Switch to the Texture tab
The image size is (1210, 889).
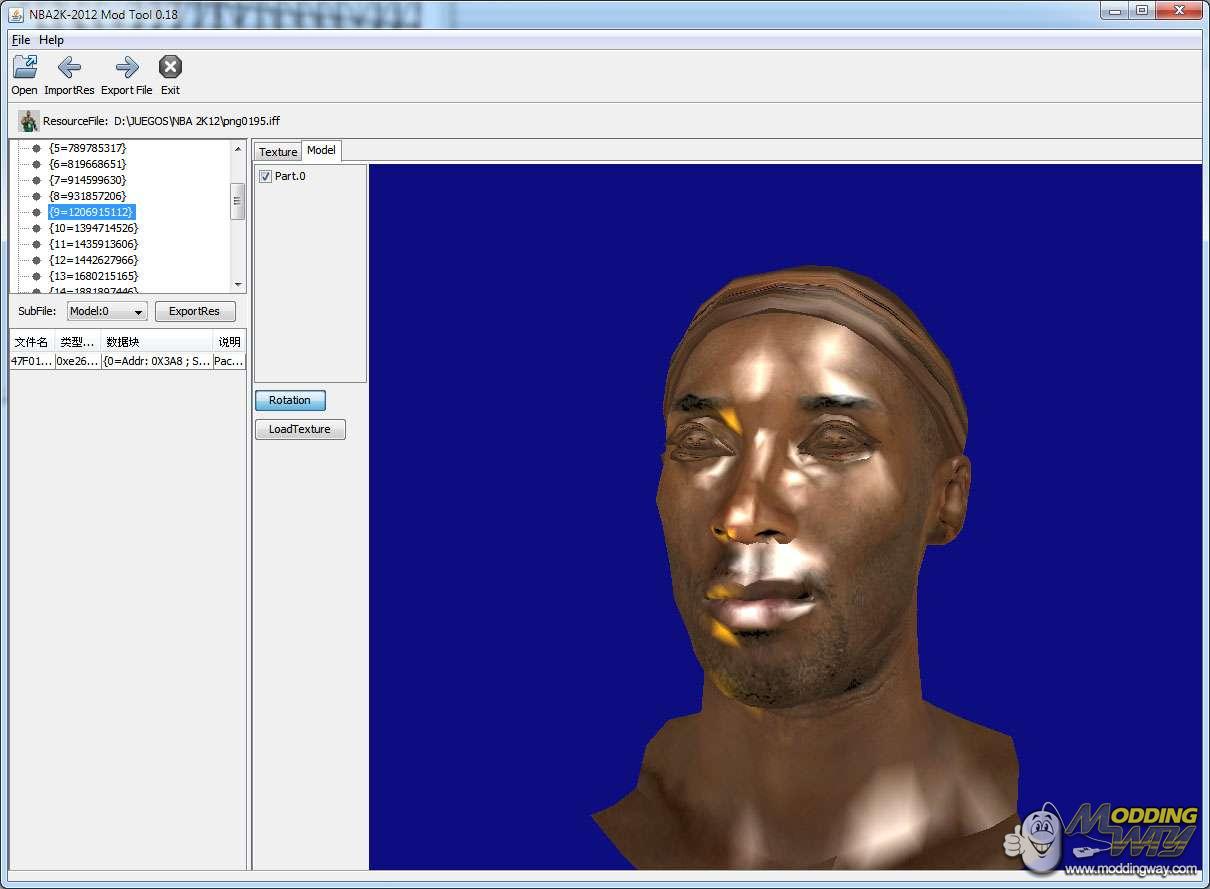(278, 152)
